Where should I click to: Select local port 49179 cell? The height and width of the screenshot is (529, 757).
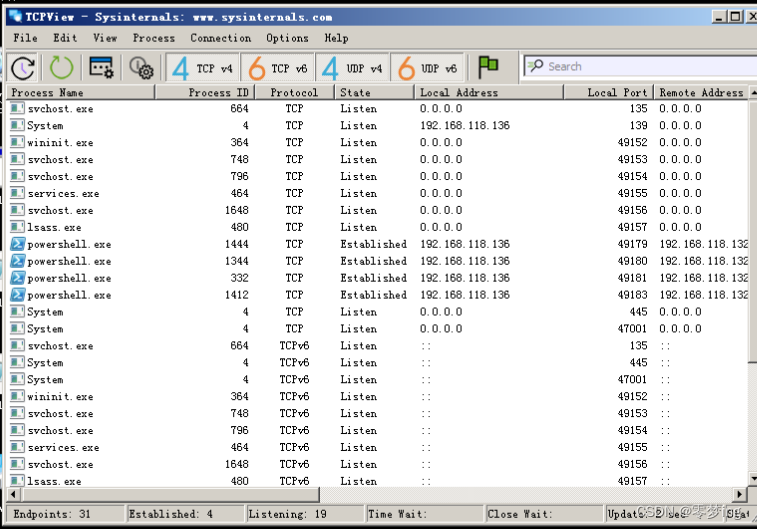[632, 244]
